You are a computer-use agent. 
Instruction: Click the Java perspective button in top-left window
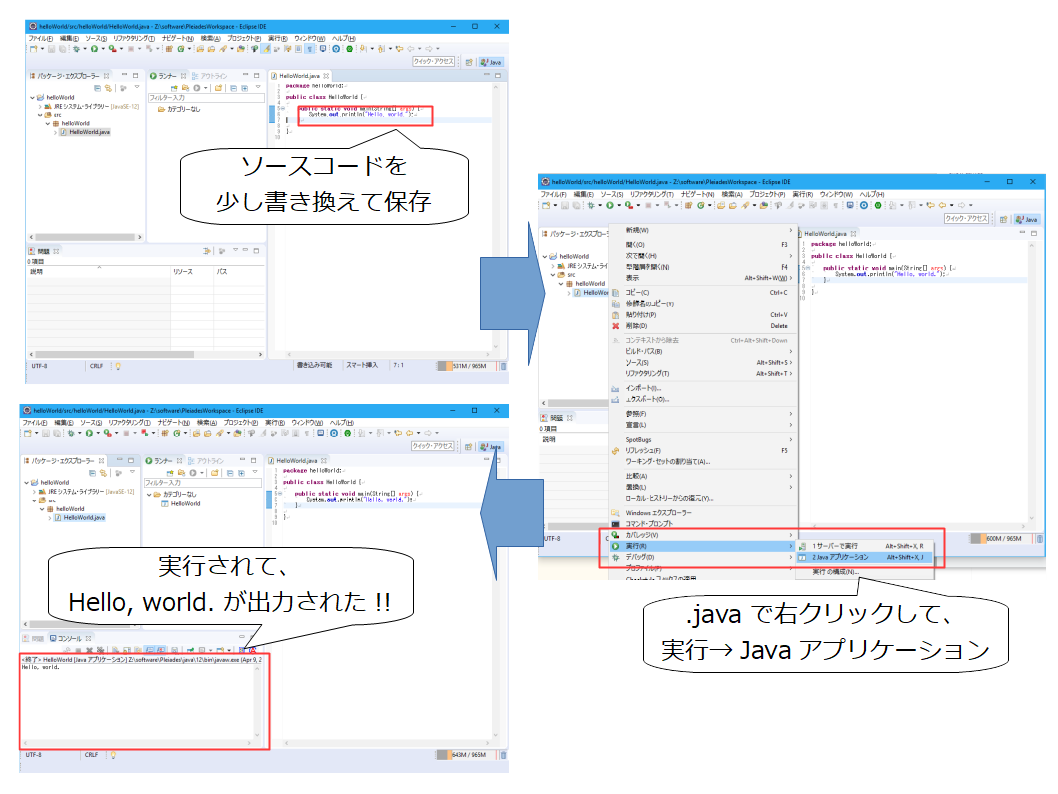pos(491,62)
